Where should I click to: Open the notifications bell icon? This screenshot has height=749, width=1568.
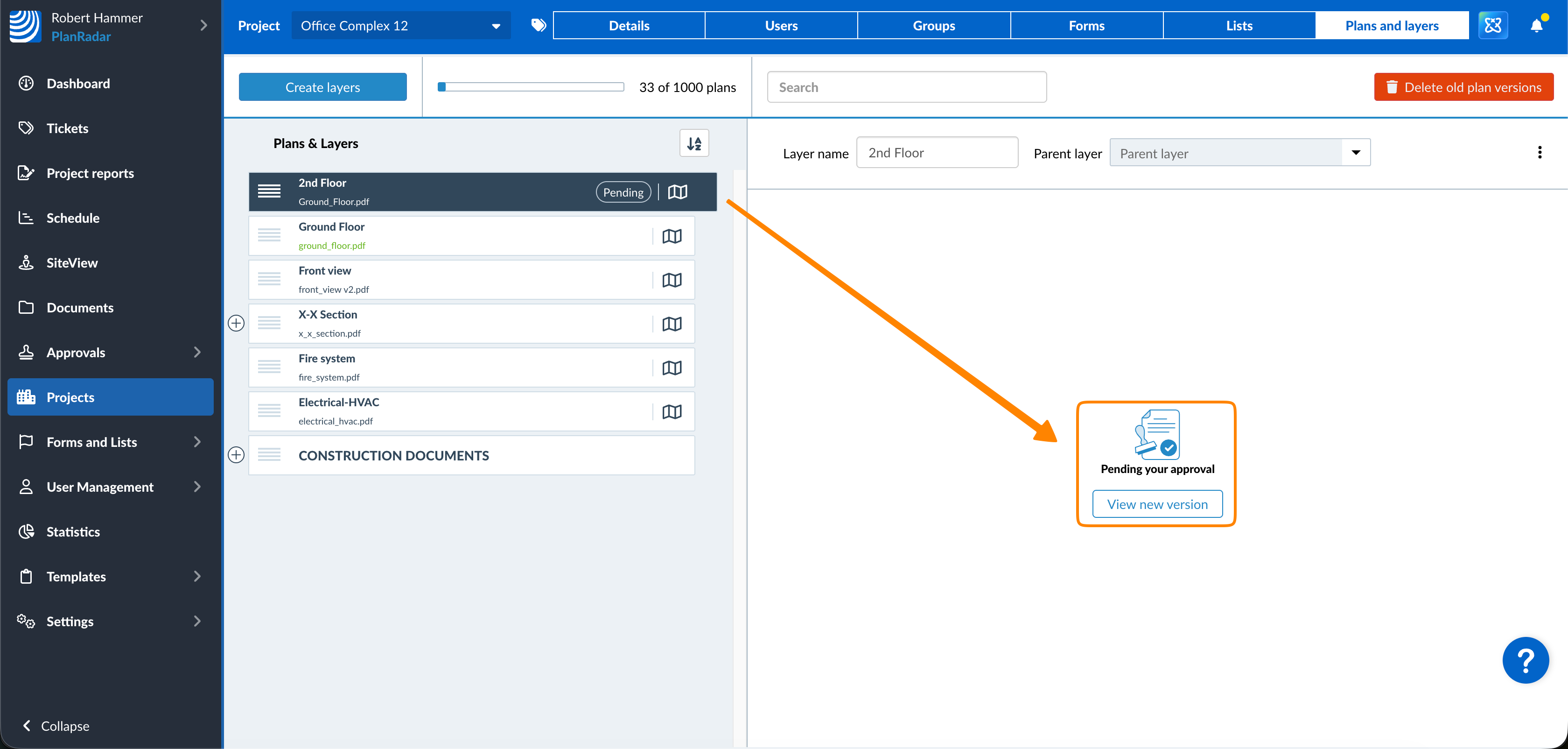tap(1536, 26)
